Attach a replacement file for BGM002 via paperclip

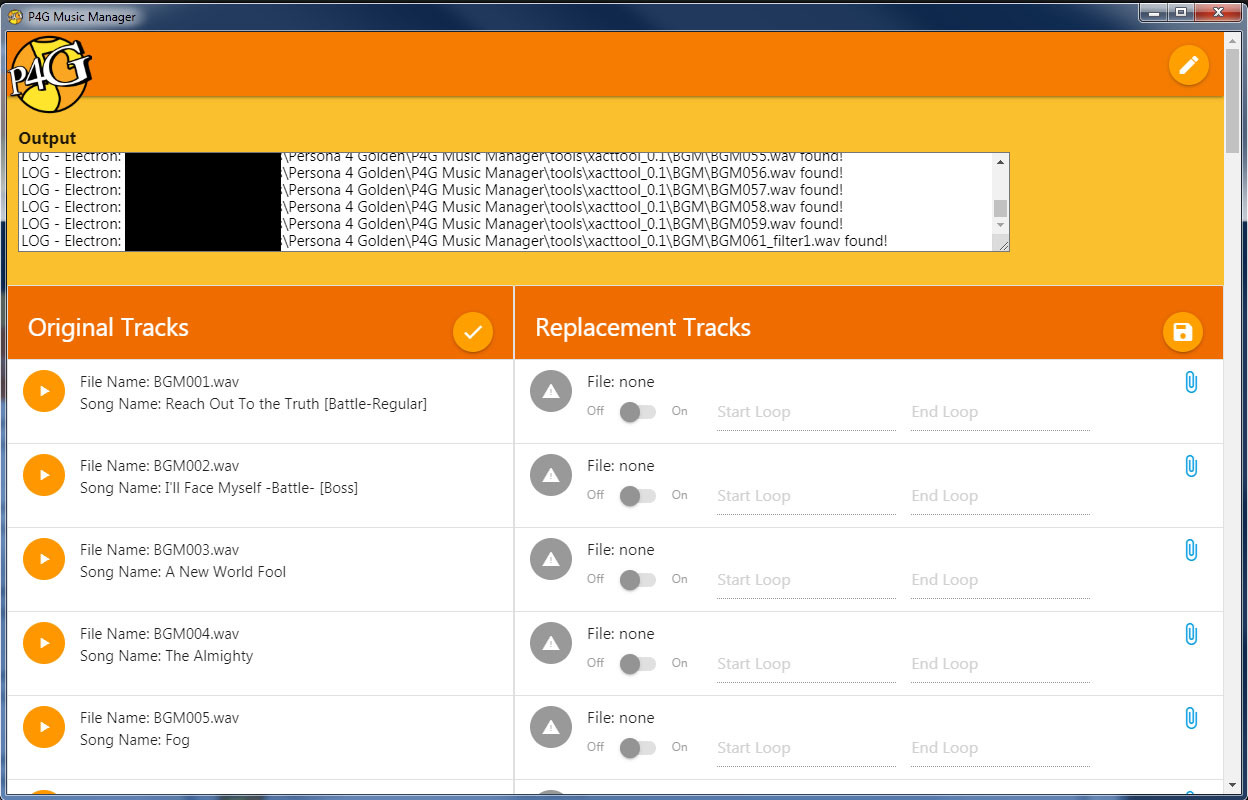pos(1191,466)
